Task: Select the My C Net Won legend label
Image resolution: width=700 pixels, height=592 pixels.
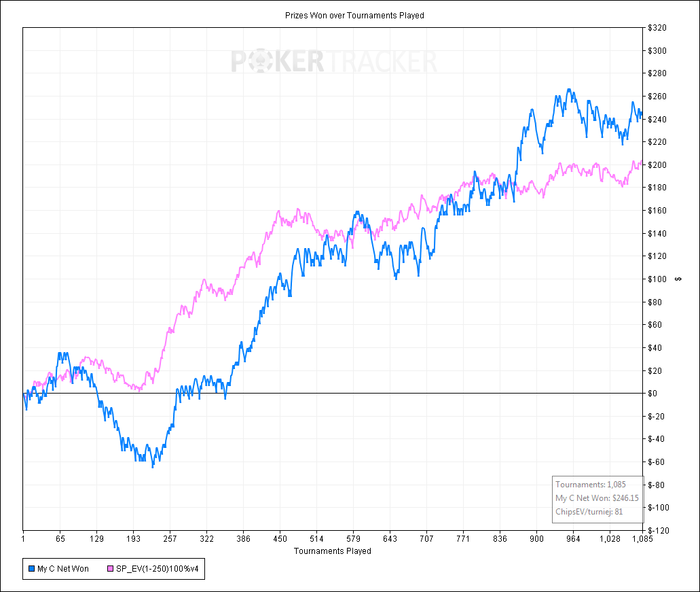Action: tap(63, 569)
